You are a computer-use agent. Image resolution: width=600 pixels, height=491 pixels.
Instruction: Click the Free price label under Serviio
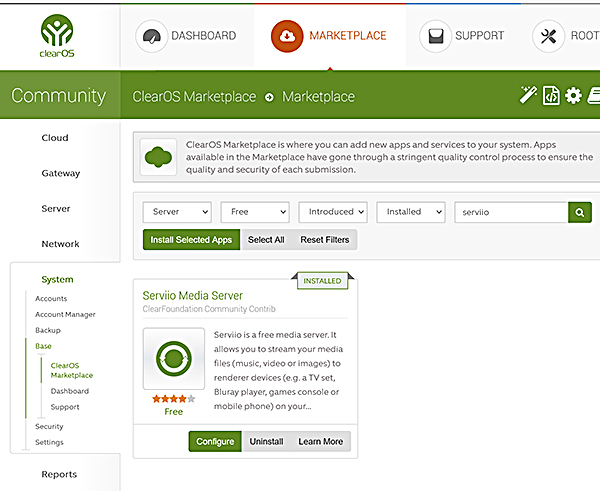click(x=174, y=412)
